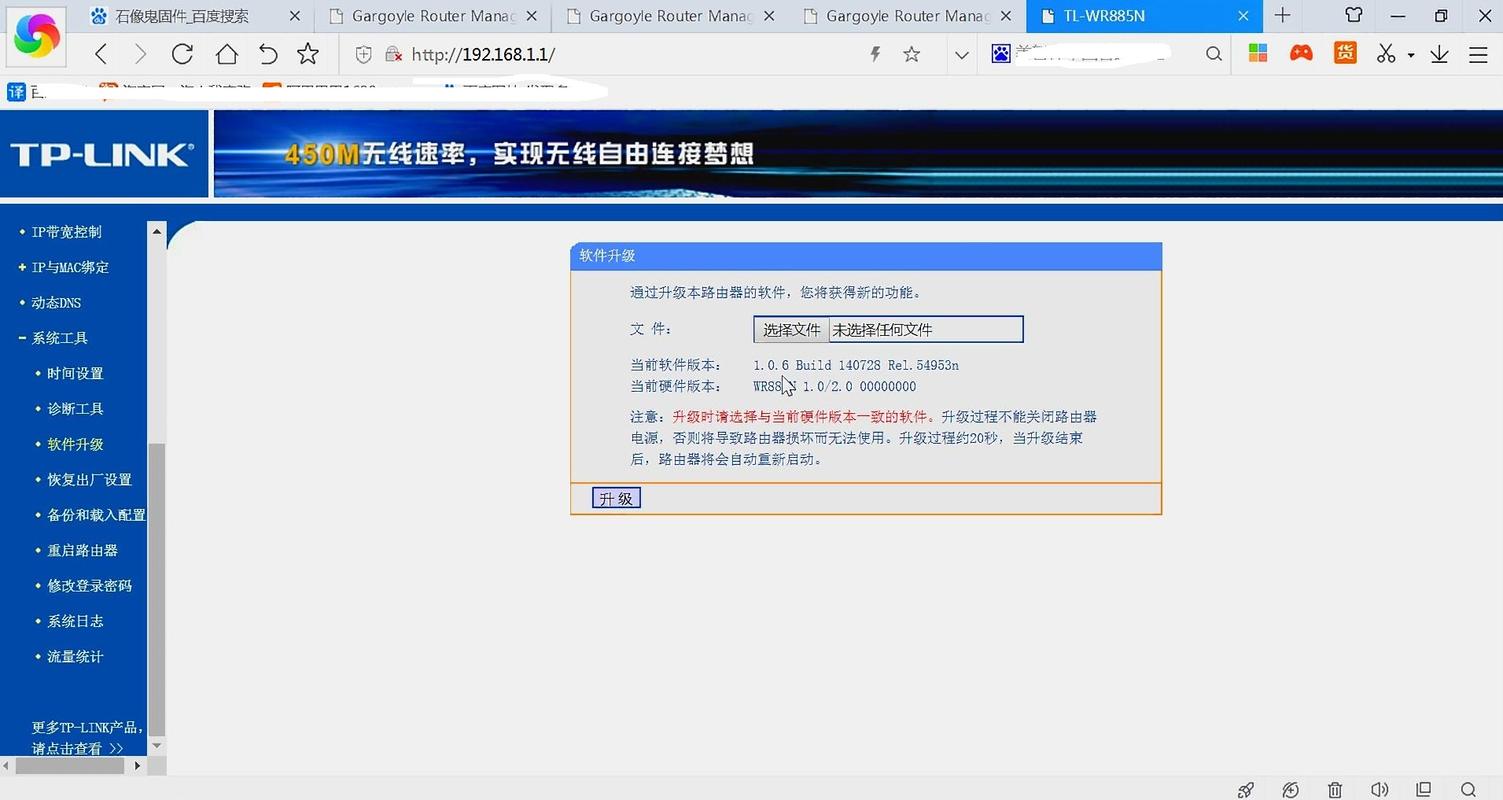1503x800 pixels.
Task: Open 流量统计 in the sidebar
Action: pos(75,657)
